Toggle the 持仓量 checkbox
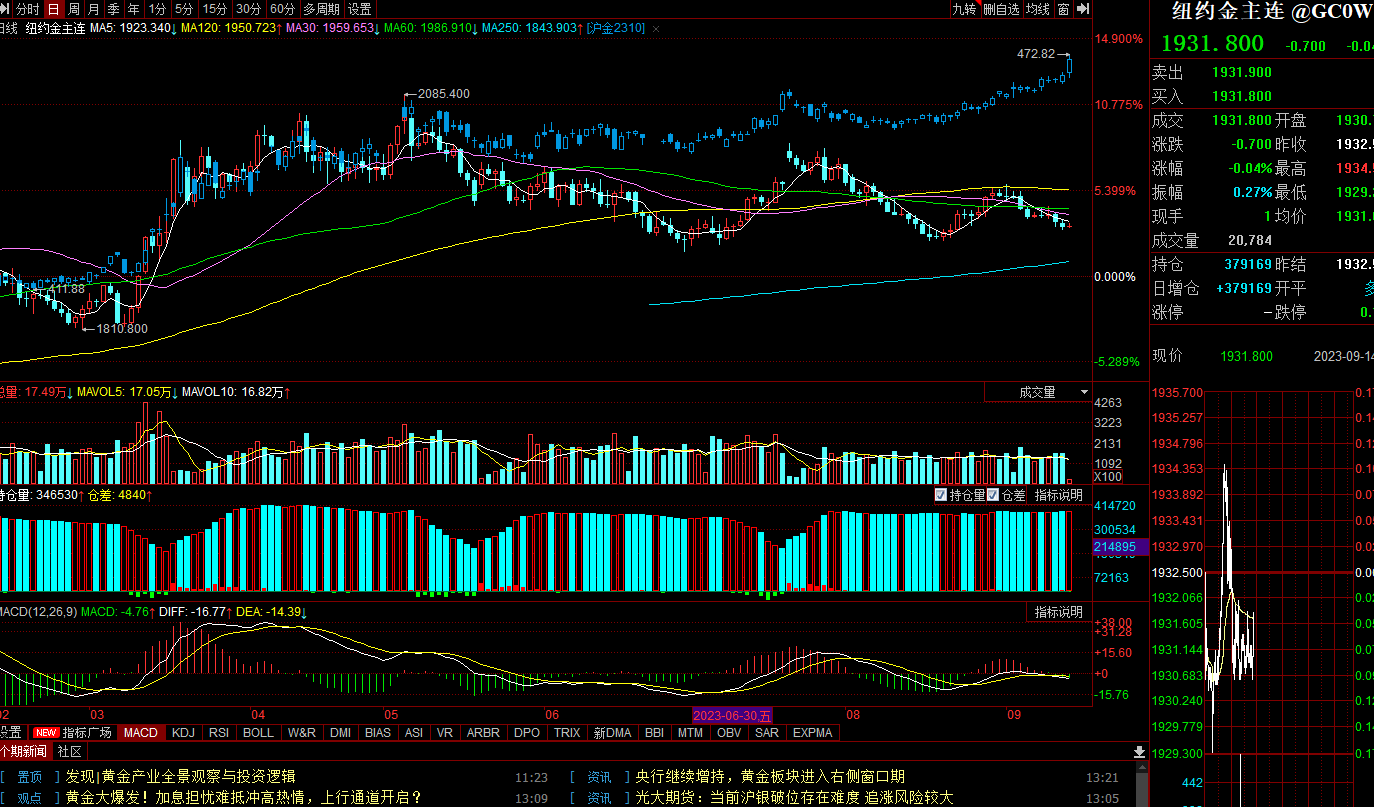The width and height of the screenshot is (1374, 807). [x=940, y=495]
